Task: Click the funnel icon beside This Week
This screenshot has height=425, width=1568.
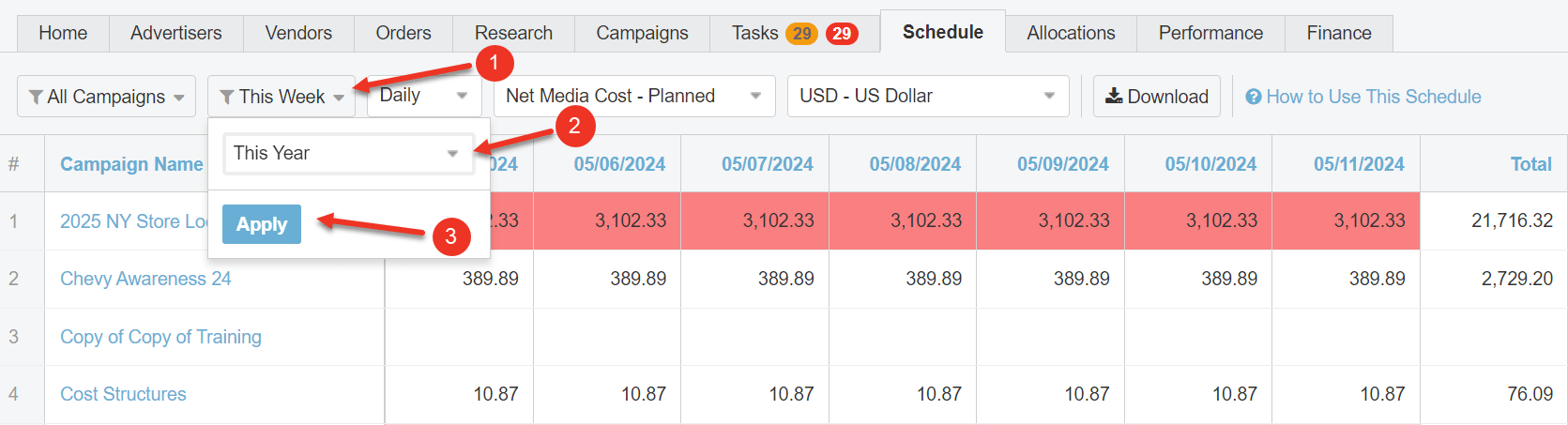Action: [227, 97]
